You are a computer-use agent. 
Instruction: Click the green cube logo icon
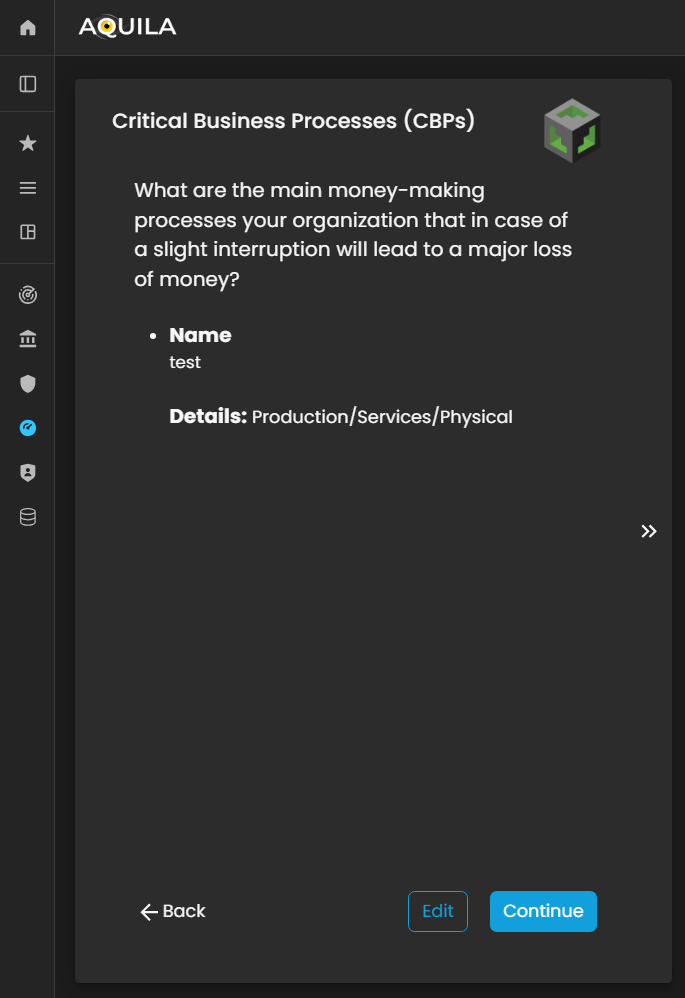[572, 131]
